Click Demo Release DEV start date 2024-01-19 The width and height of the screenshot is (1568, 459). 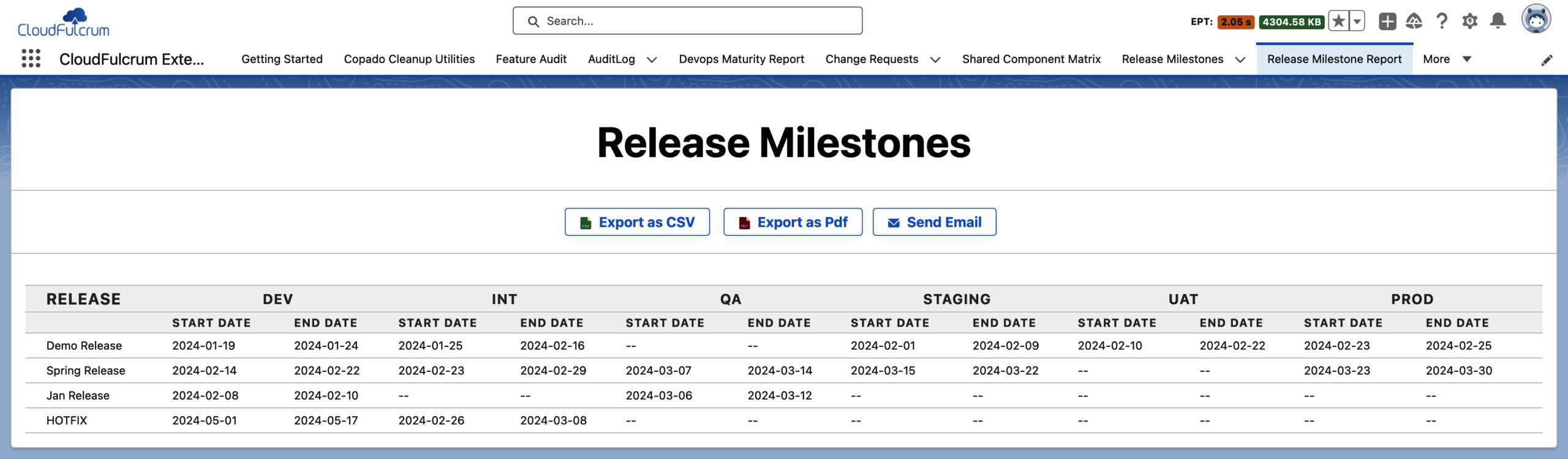pos(203,346)
